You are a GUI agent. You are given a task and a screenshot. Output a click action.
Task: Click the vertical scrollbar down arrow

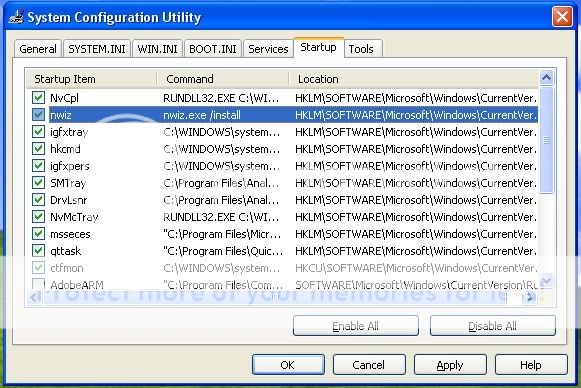(x=547, y=281)
